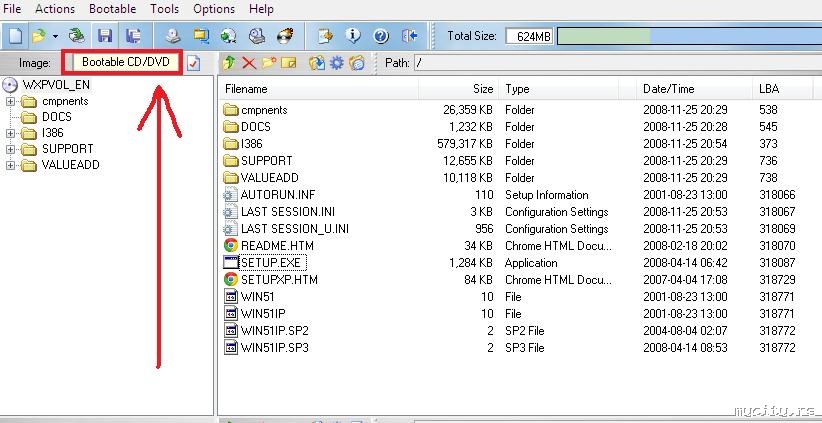Click the Total Size 624MB field

click(x=529, y=36)
